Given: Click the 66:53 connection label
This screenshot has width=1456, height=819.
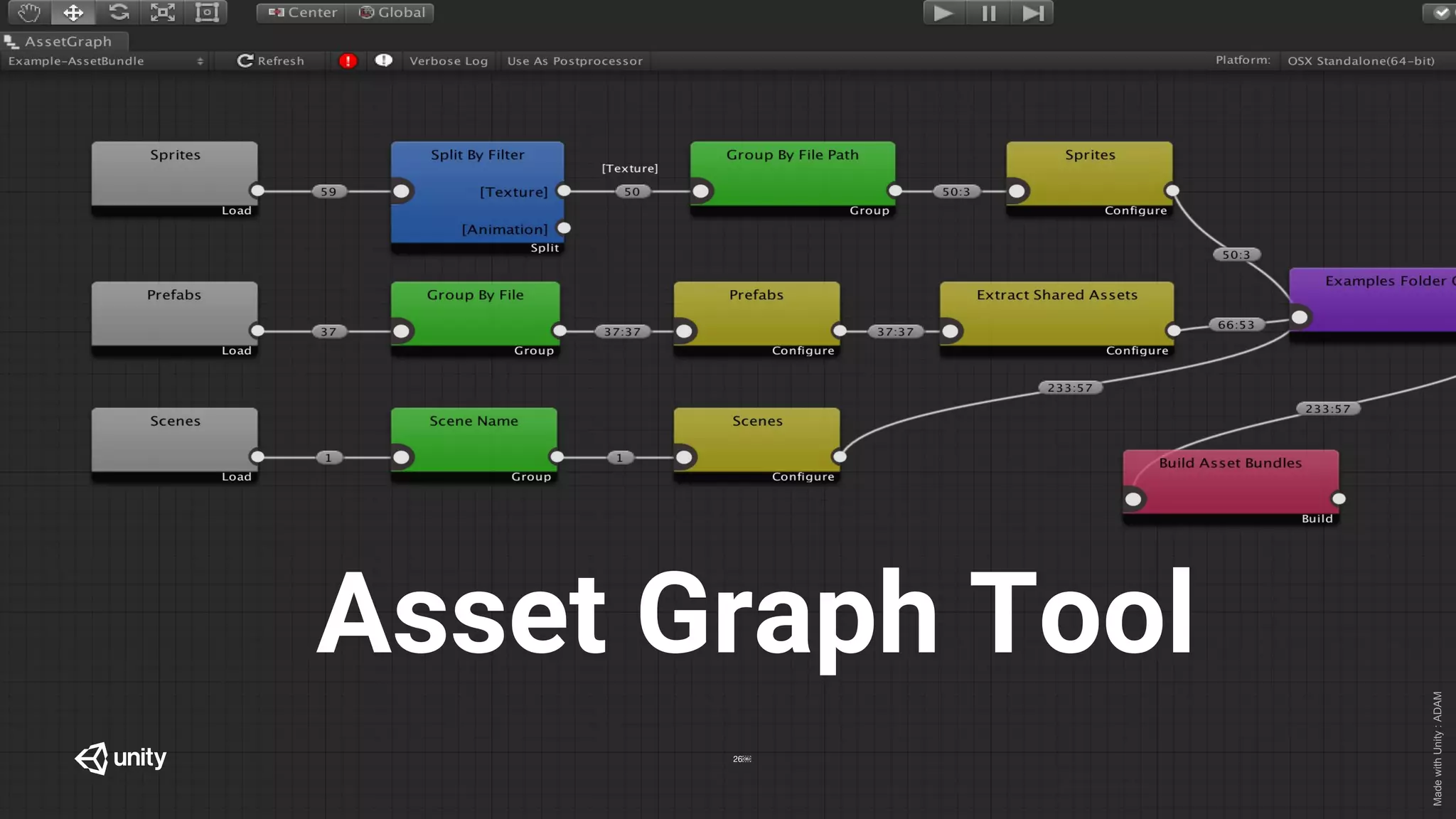Looking at the screenshot, I should tap(1236, 325).
